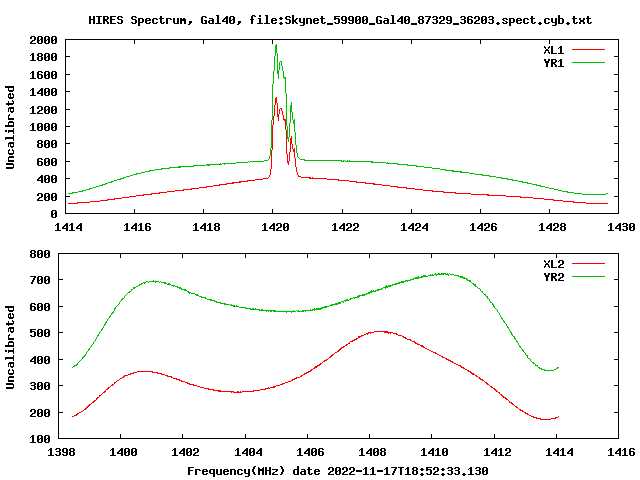Screen dimensions: 640x480
Task: Click the 100 y-axis tick label
Action: tap(40, 440)
